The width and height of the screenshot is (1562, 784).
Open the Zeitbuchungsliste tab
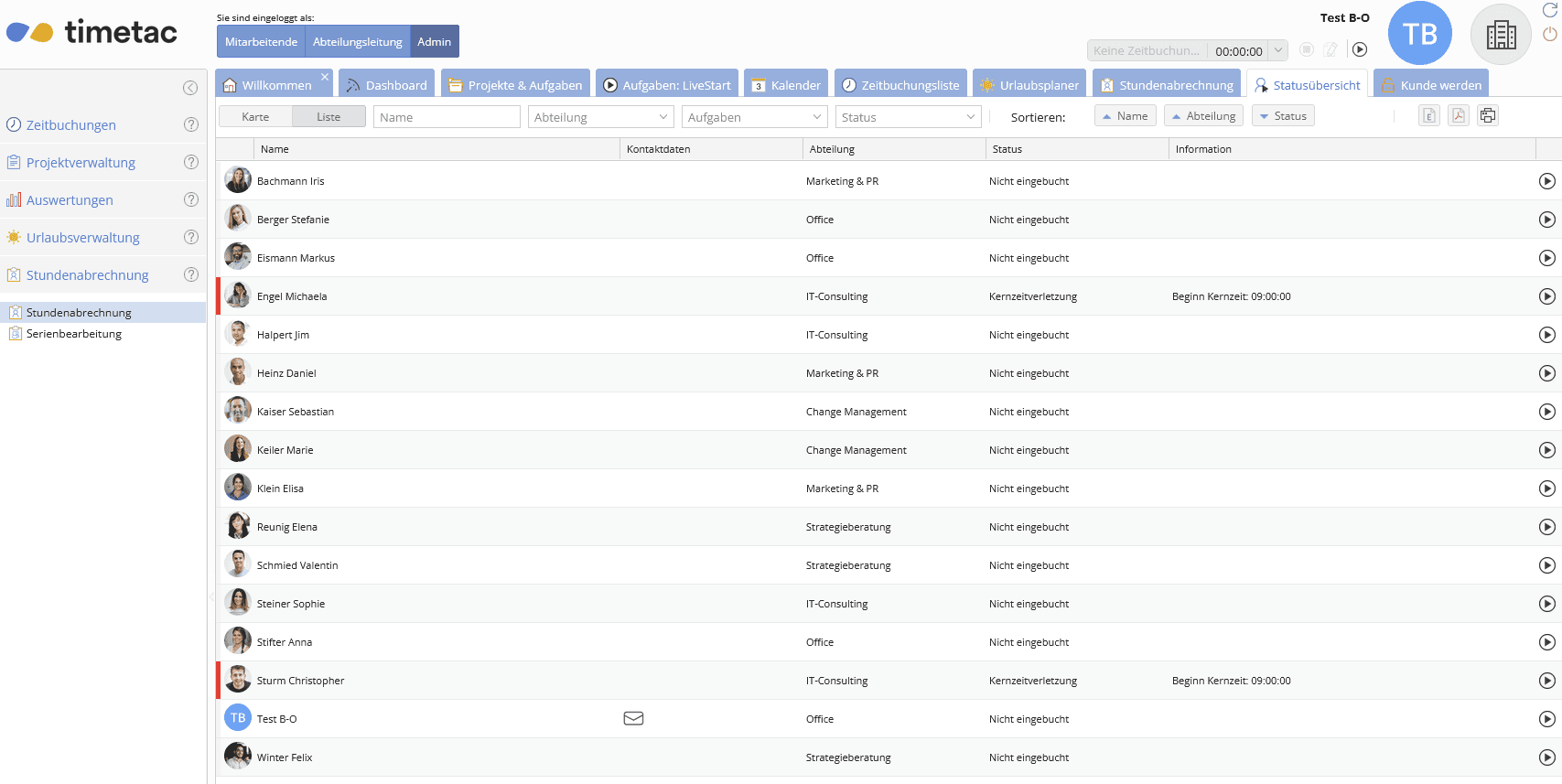tap(900, 85)
